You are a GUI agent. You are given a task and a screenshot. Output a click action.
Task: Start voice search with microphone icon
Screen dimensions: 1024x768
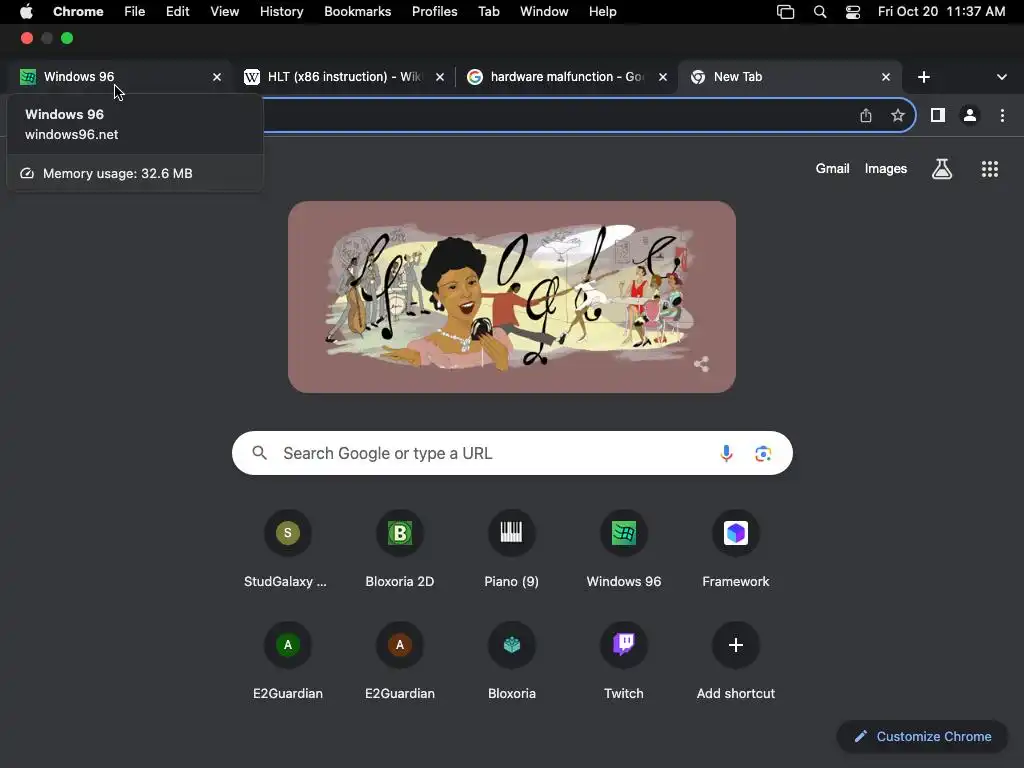tap(726, 453)
